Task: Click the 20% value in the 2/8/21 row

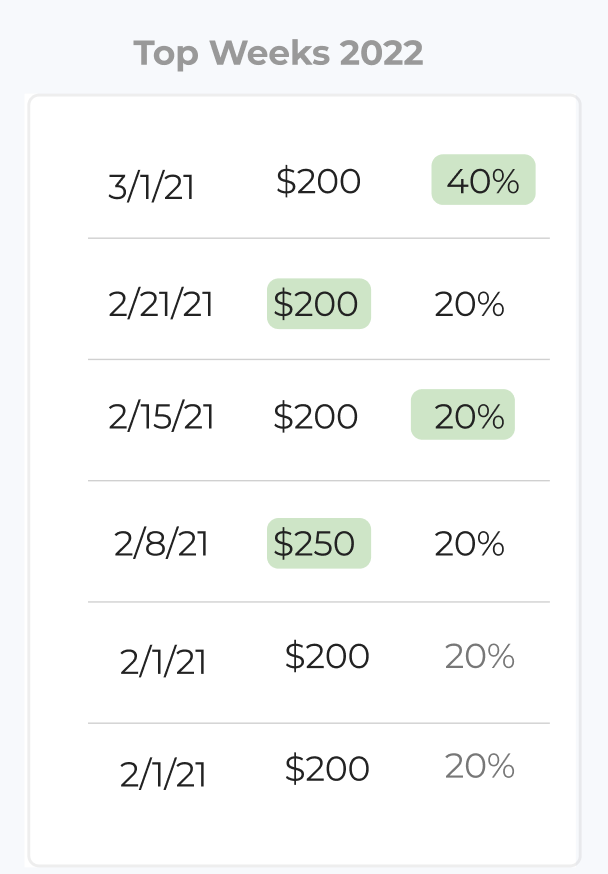Action: pos(469,543)
